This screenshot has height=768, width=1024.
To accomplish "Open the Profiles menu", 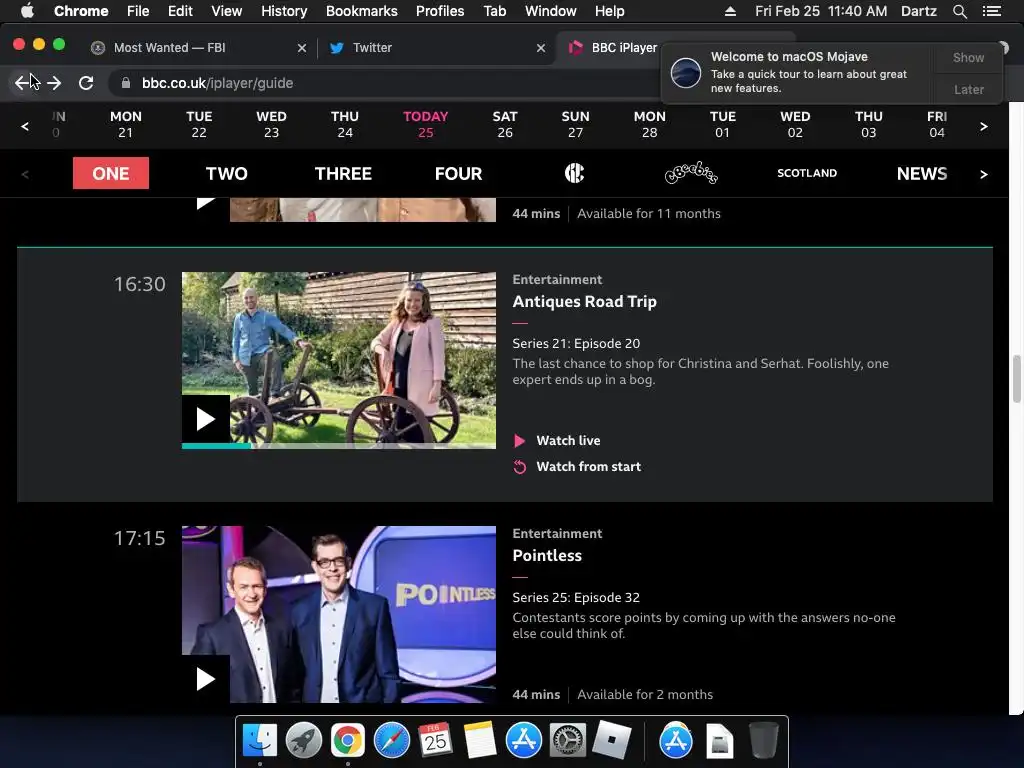I will pyautogui.click(x=440, y=11).
